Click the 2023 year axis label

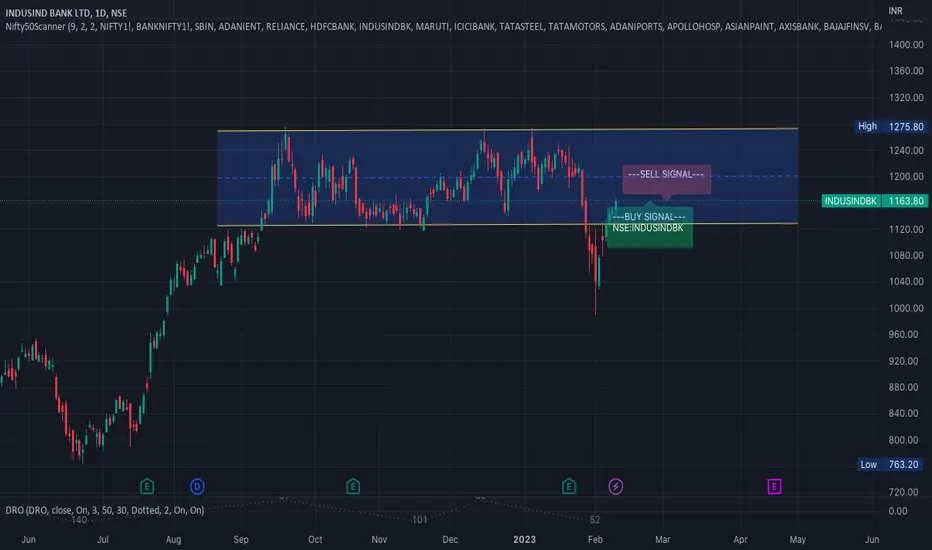[524, 539]
